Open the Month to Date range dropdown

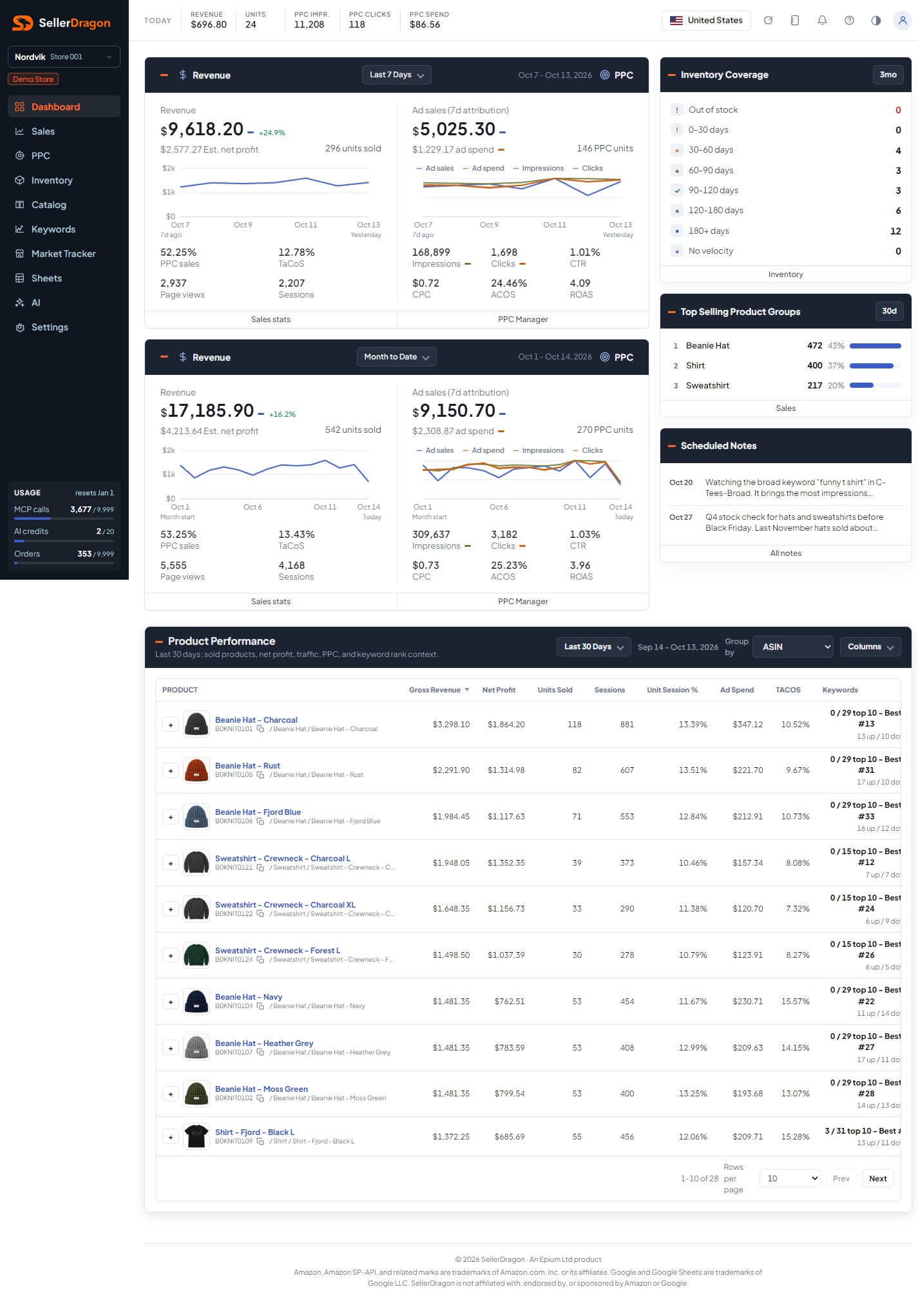(x=396, y=357)
